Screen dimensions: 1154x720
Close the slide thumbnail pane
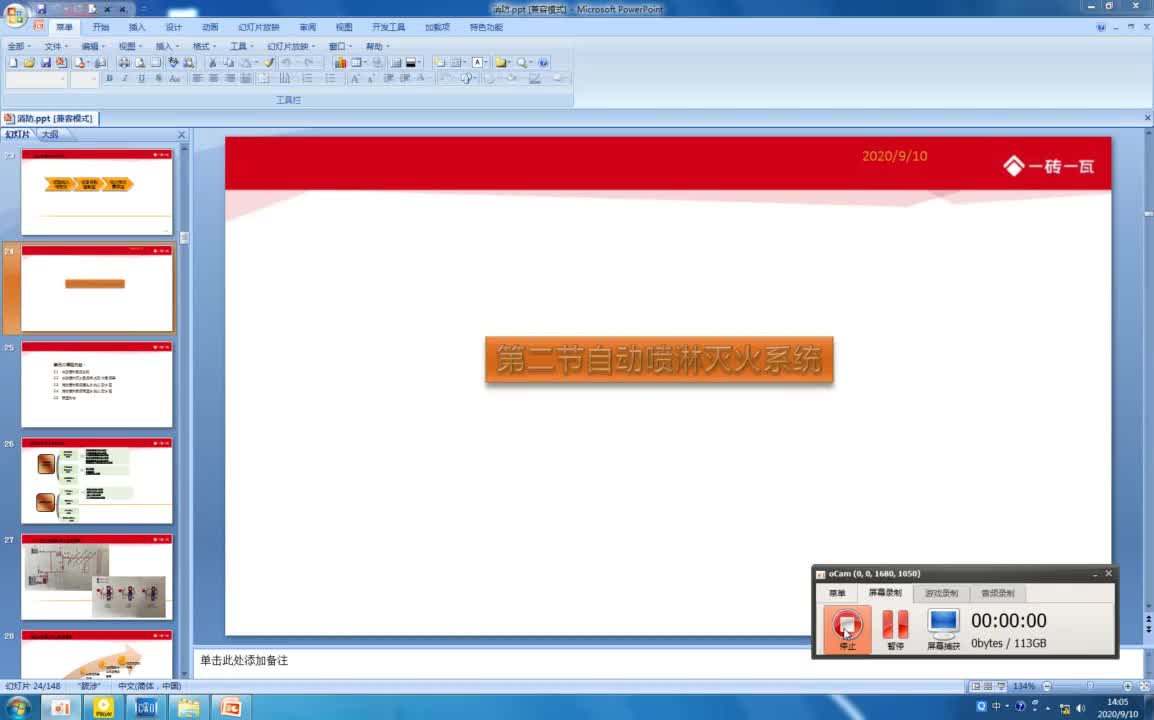pos(182,135)
